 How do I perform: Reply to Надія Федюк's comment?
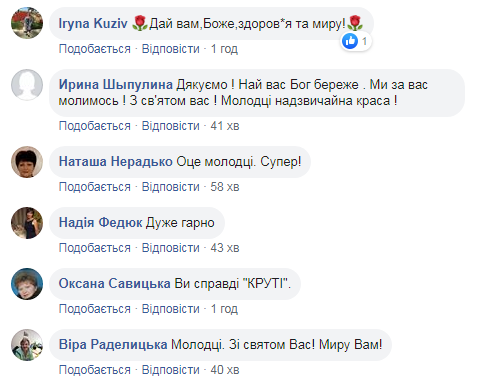click(x=171, y=248)
